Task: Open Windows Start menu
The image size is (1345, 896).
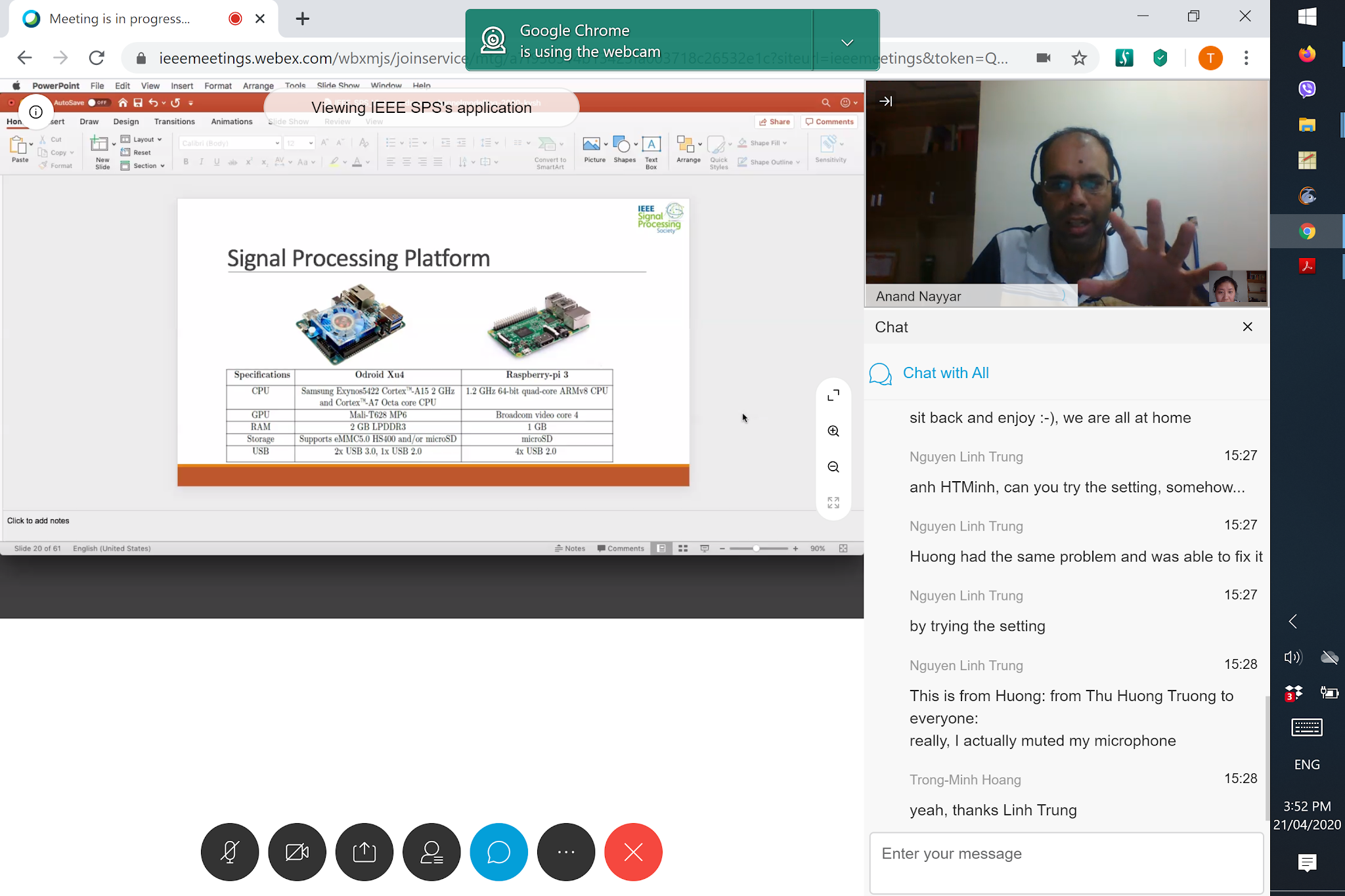Action: [1307, 17]
